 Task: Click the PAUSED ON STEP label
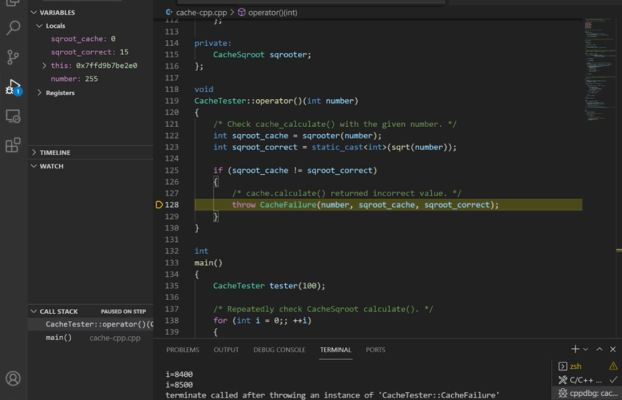click(123, 312)
